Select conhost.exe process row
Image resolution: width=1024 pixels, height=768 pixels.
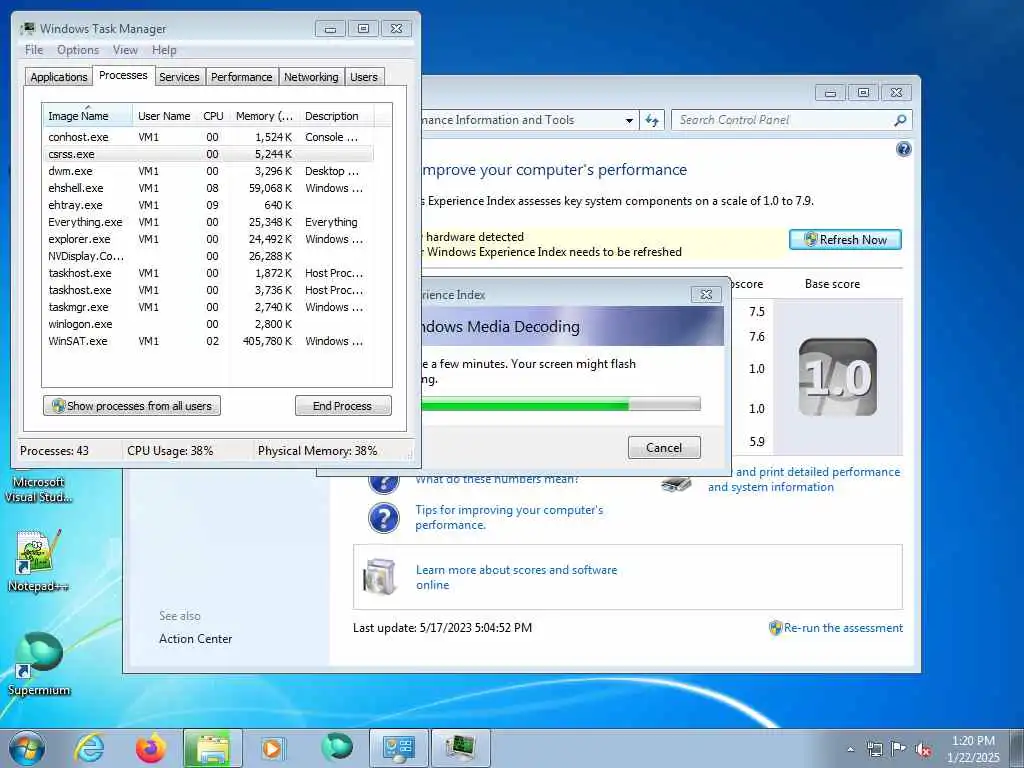(208, 137)
